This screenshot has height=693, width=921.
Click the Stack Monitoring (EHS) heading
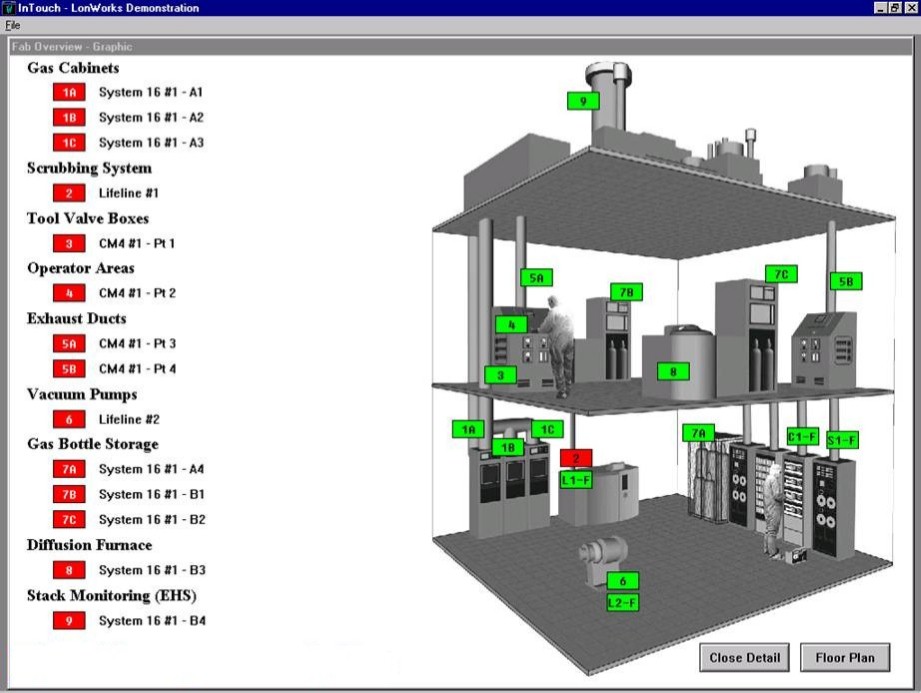tap(112, 596)
